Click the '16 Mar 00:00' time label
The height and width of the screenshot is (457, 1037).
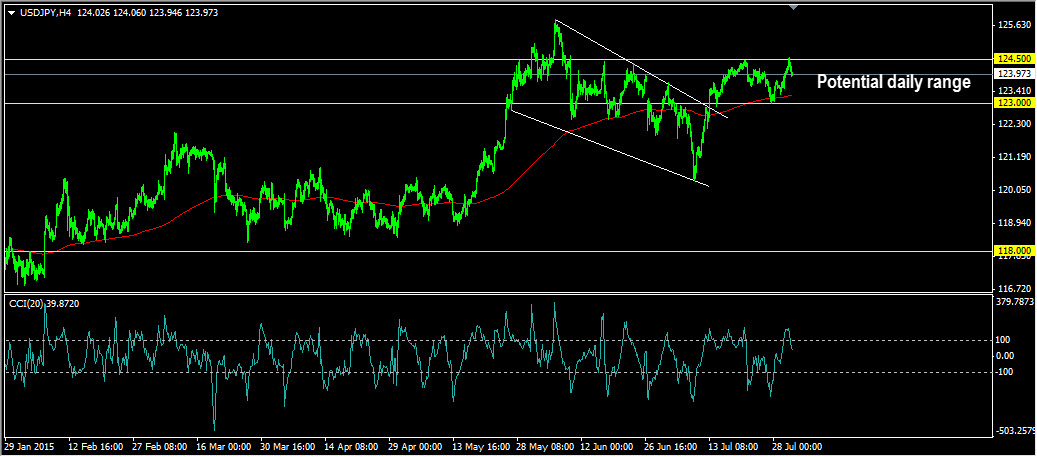coord(223,446)
